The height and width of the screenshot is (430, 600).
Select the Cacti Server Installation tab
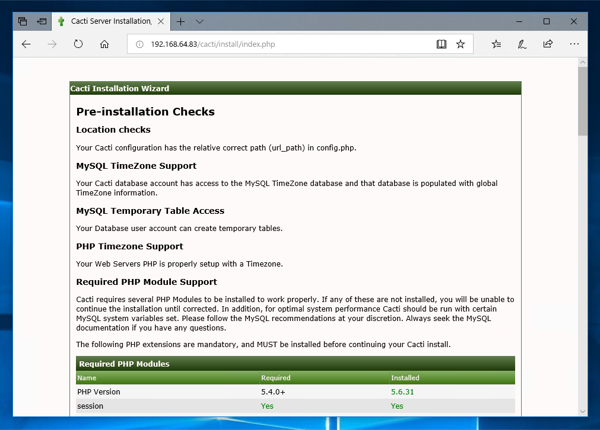coord(111,21)
